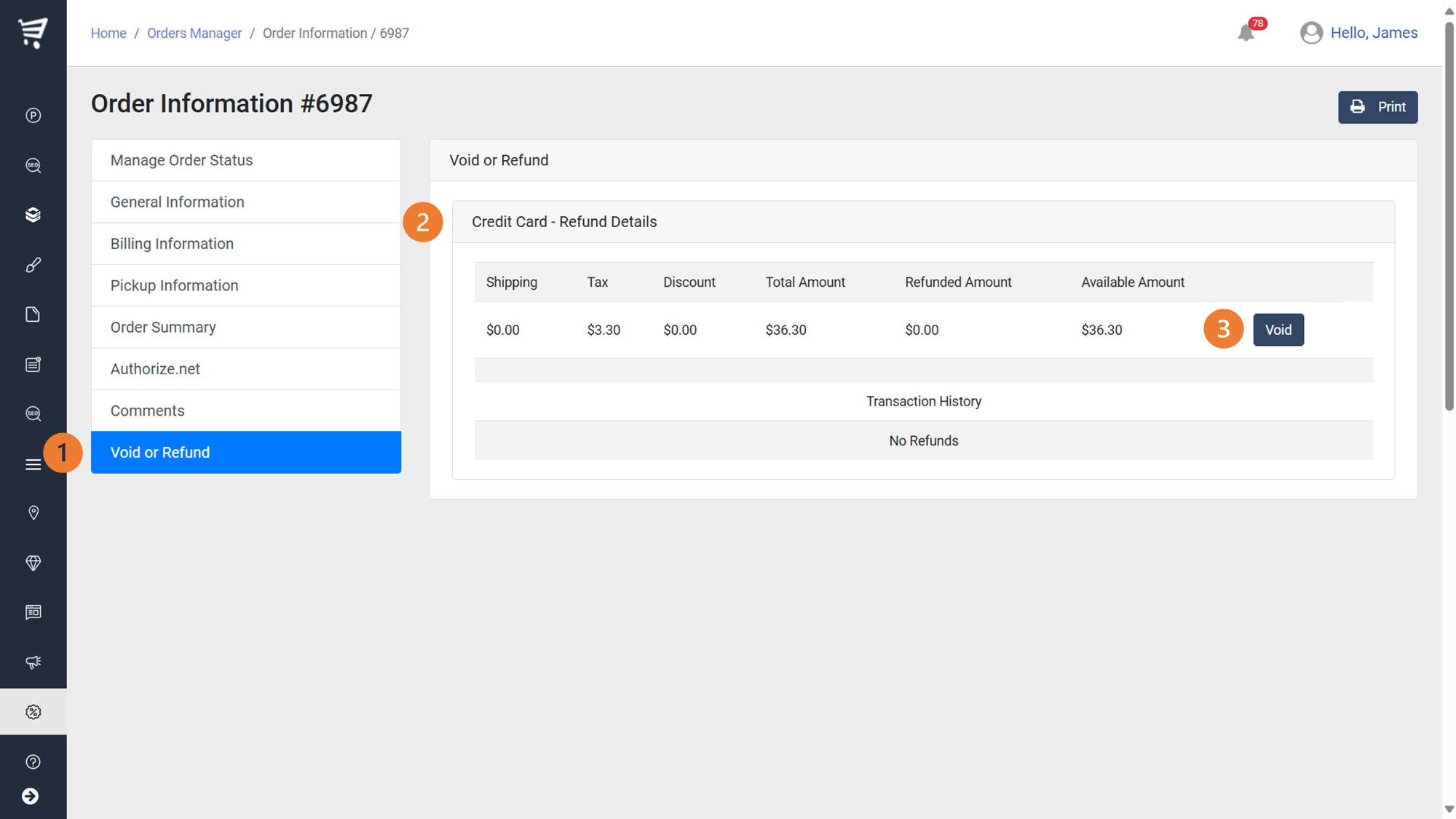Expand sidebar with the arrow icon
1456x819 pixels.
tap(31, 796)
